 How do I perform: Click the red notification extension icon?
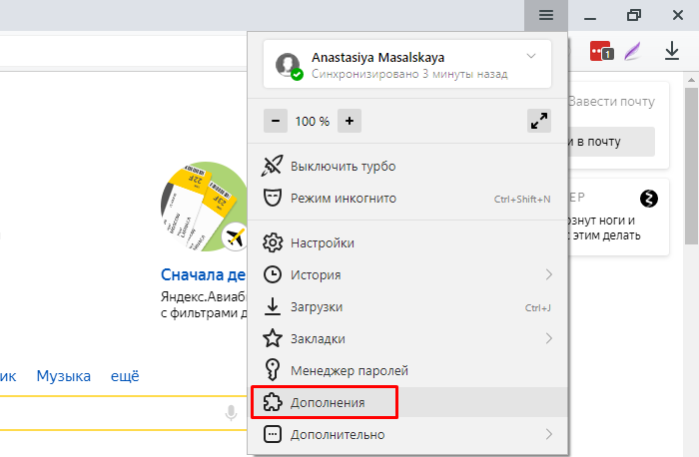coord(601,51)
